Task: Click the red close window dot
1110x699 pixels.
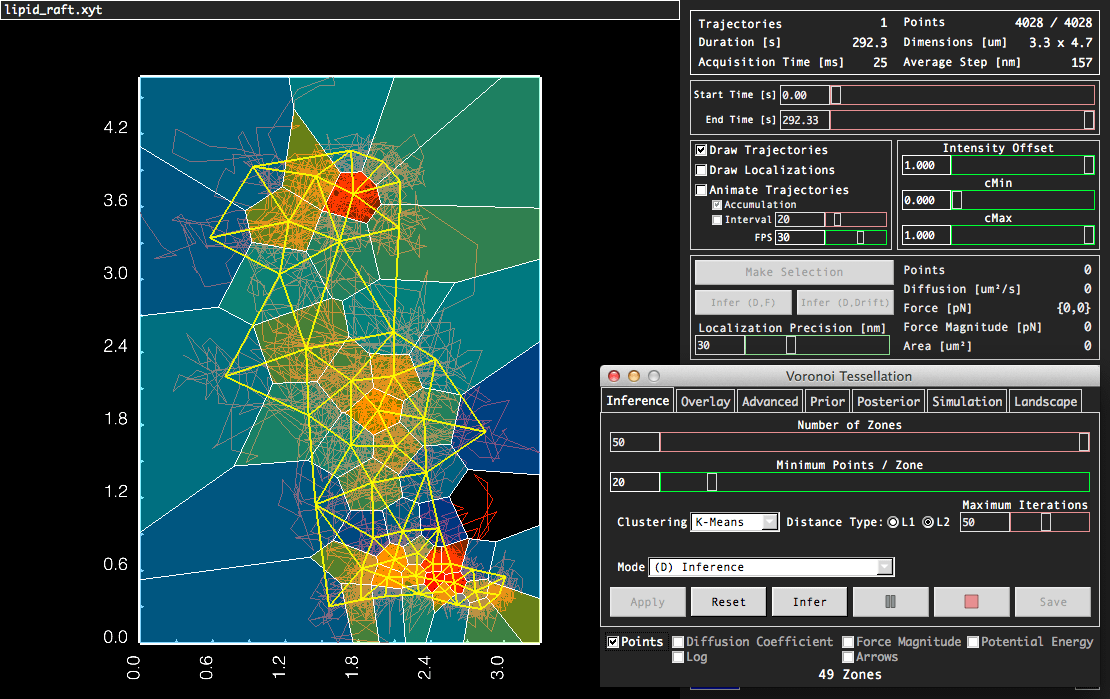Action: pos(613,376)
